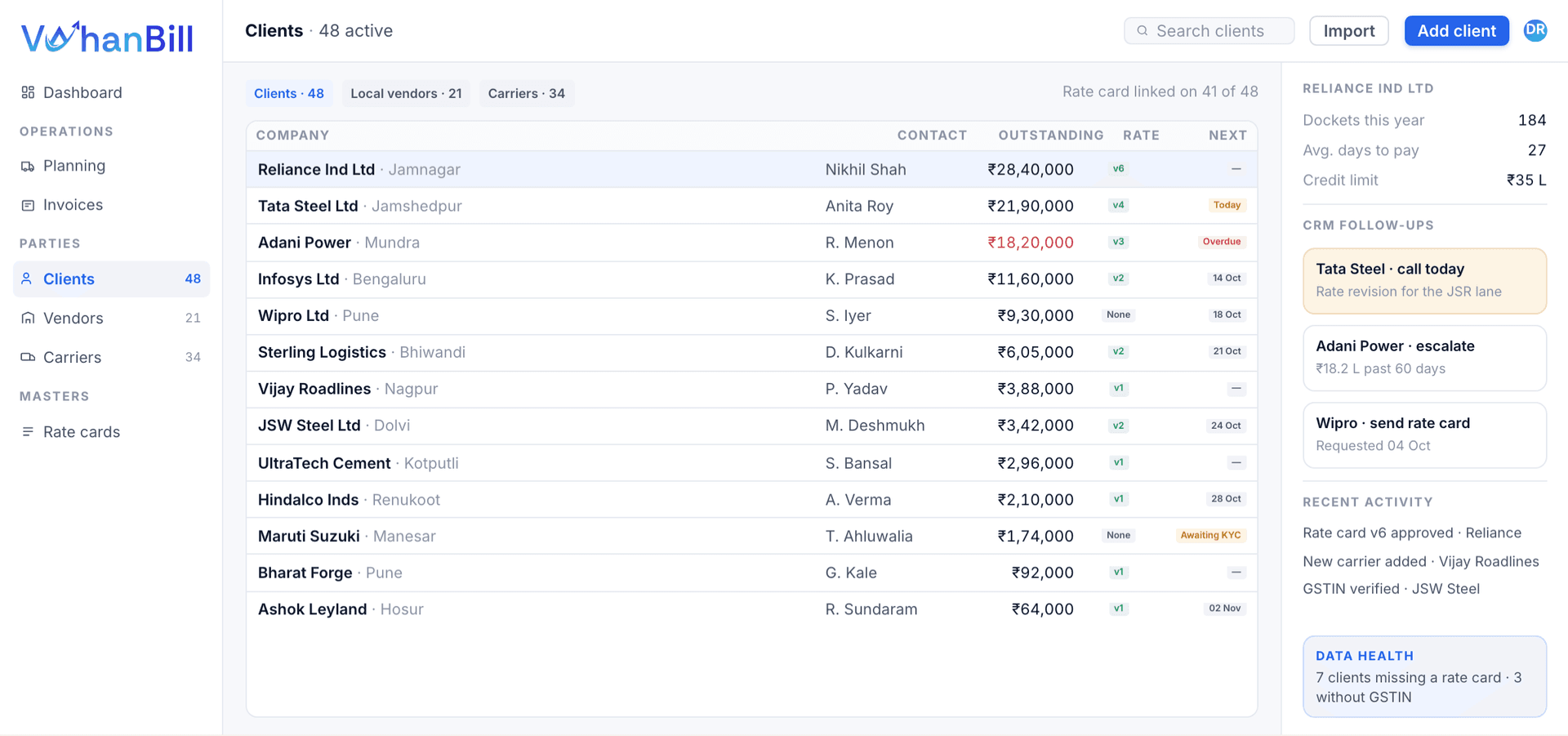Click the Invoices document icon
This screenshot has height=736, width=1568.
(x=28, y=205)
